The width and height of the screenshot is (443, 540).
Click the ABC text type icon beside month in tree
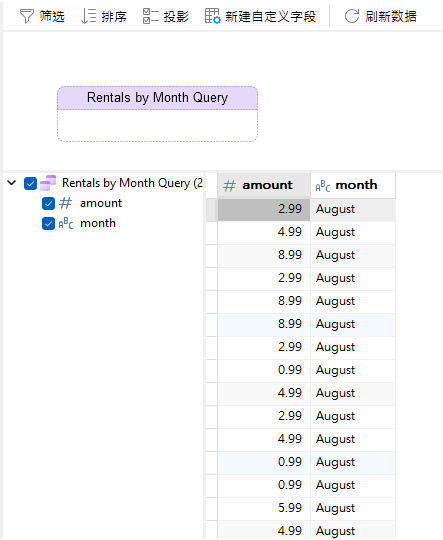pyautogui.click(x=66, y=223)
